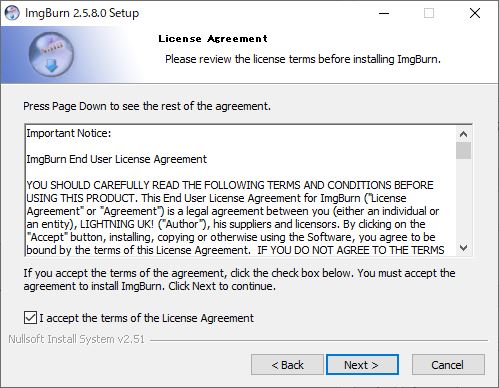Click 'ImgBurn End User License Agreement' text line
This screenshot has height=388, width=499.
(x=117, y=159)
